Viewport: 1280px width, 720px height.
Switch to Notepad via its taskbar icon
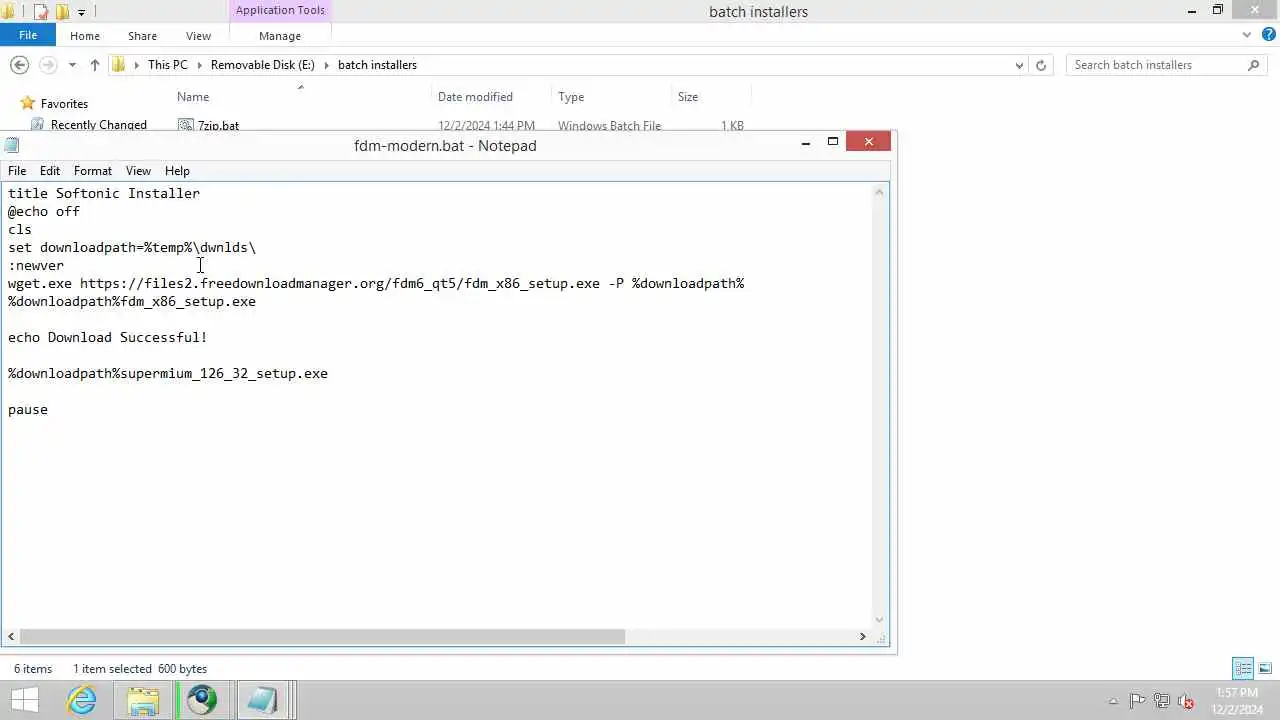[262, 700]
